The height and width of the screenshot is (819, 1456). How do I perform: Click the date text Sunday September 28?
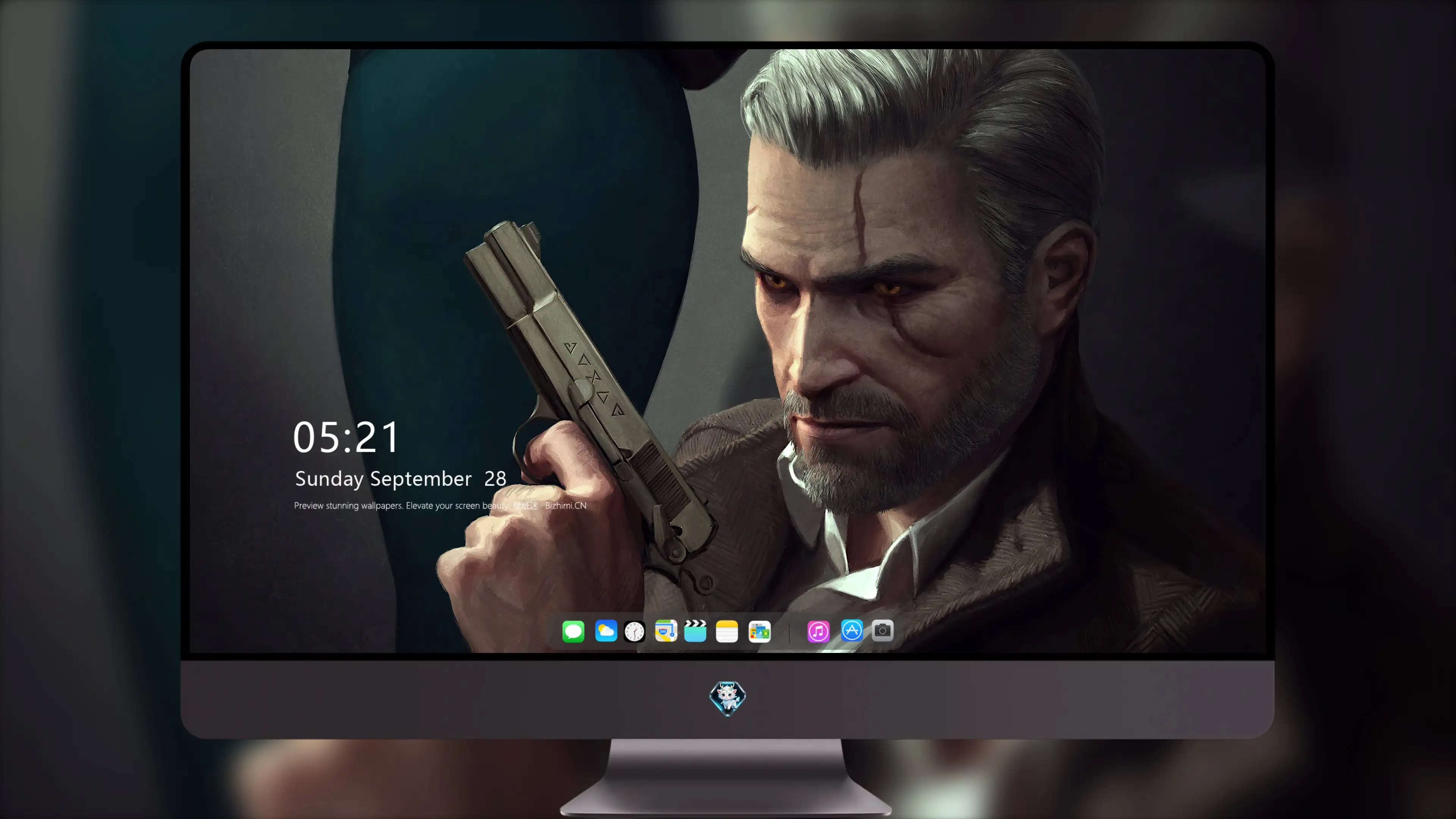[401, 479]
